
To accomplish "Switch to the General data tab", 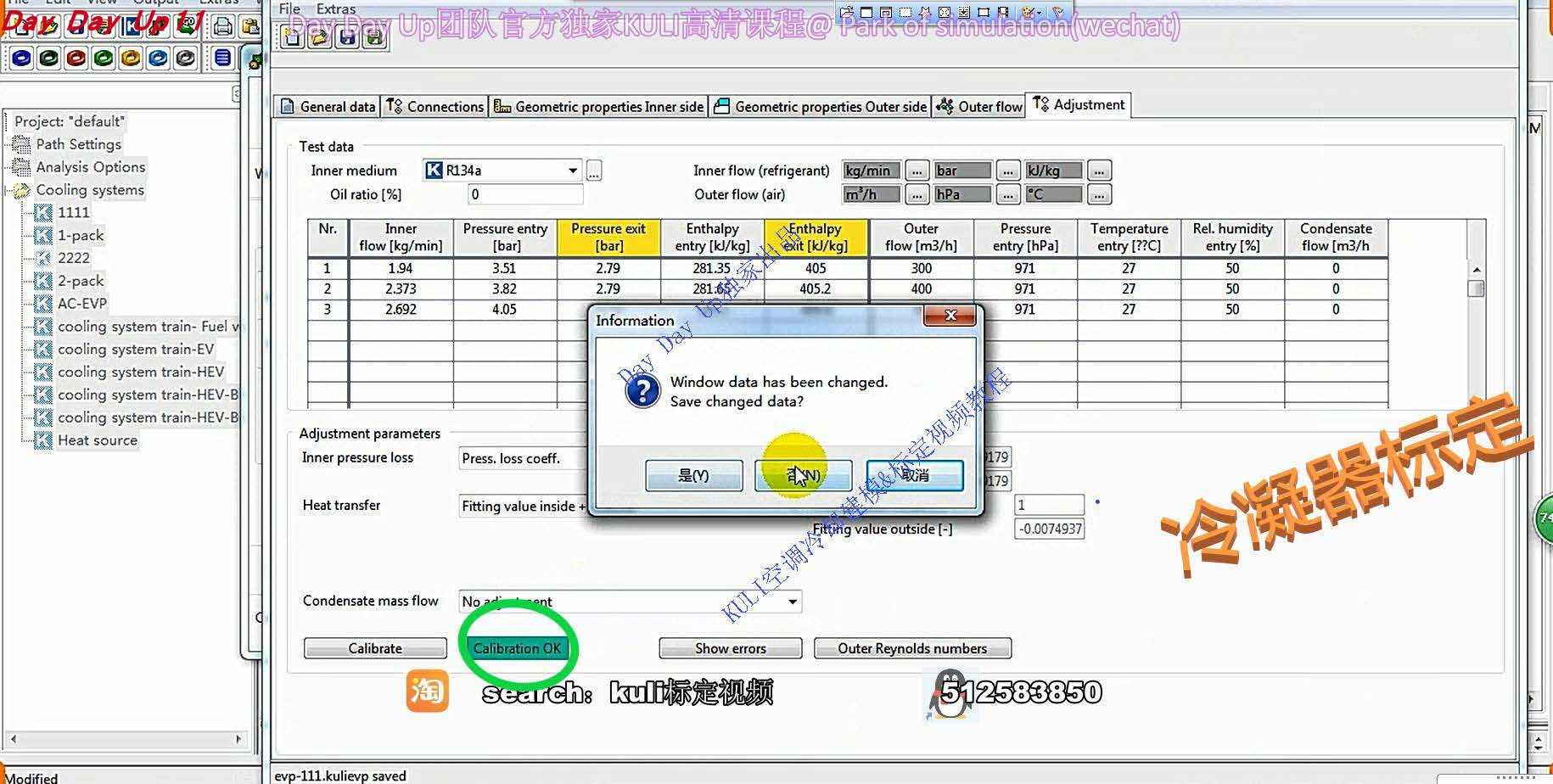I will (328, 107).
